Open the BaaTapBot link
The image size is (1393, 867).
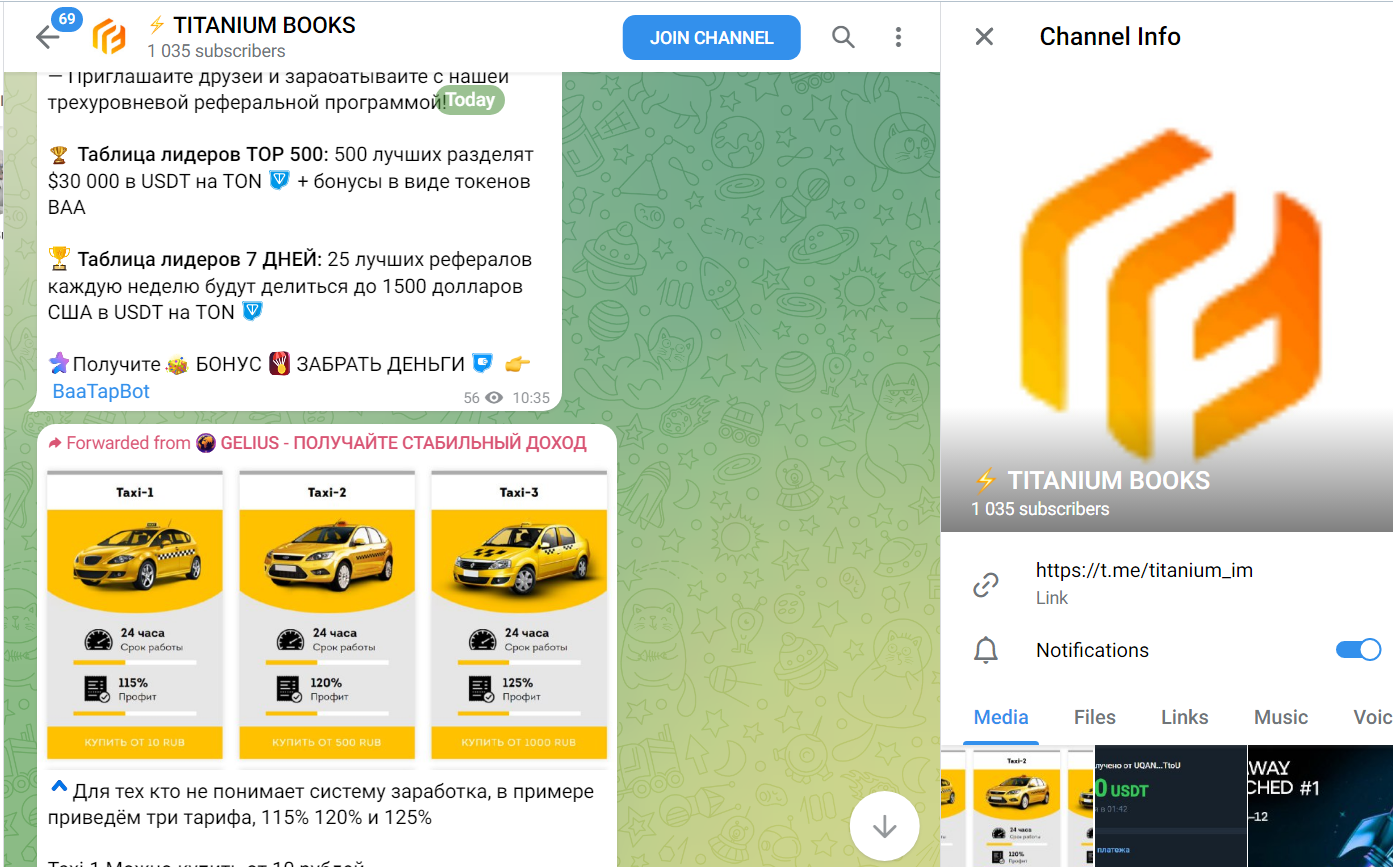click(101, 391)
